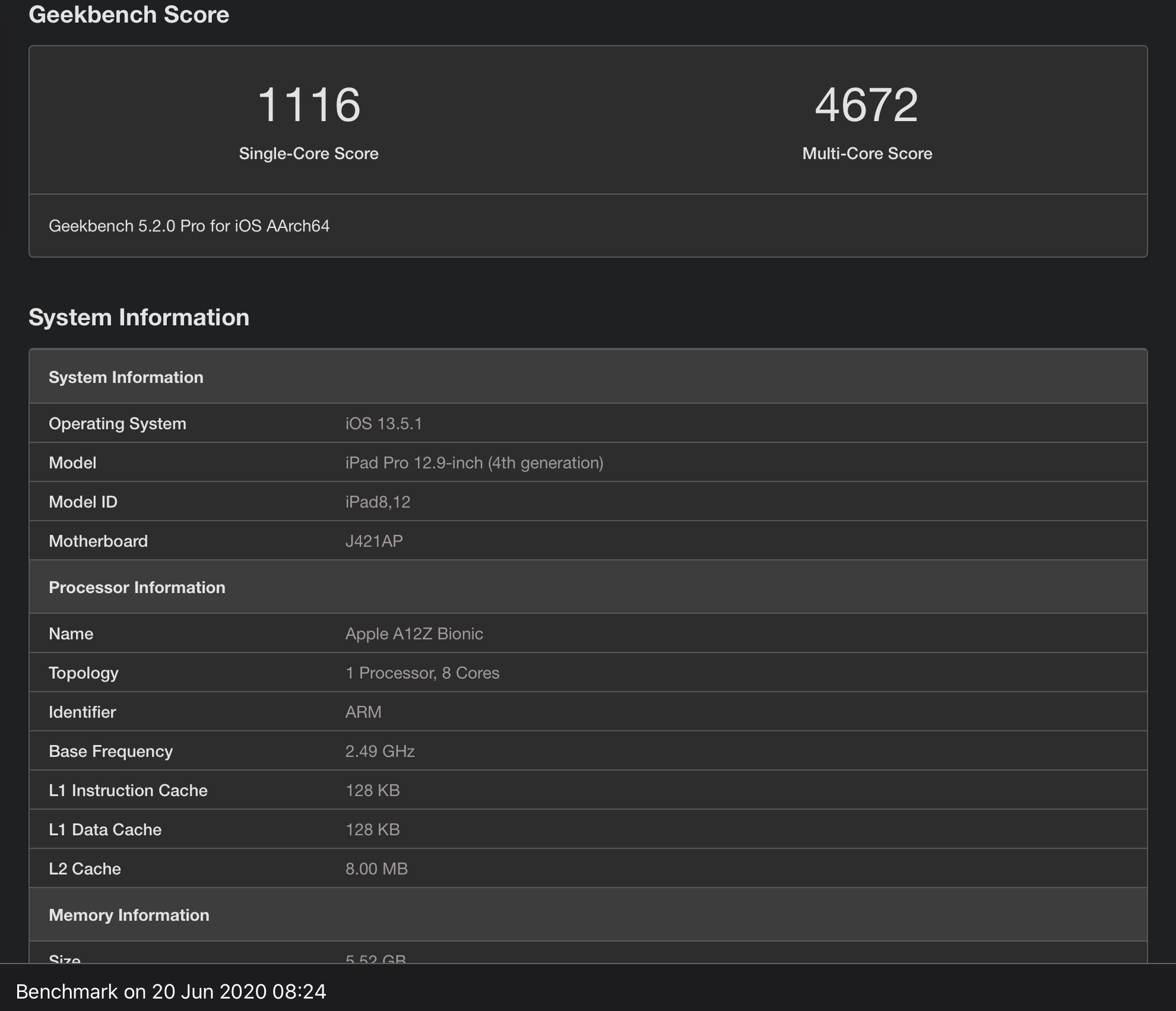The image size is (1176, 1011).
Task: Click the 1 Processor, 8 Cores topology value
Action: coord(422,673)
